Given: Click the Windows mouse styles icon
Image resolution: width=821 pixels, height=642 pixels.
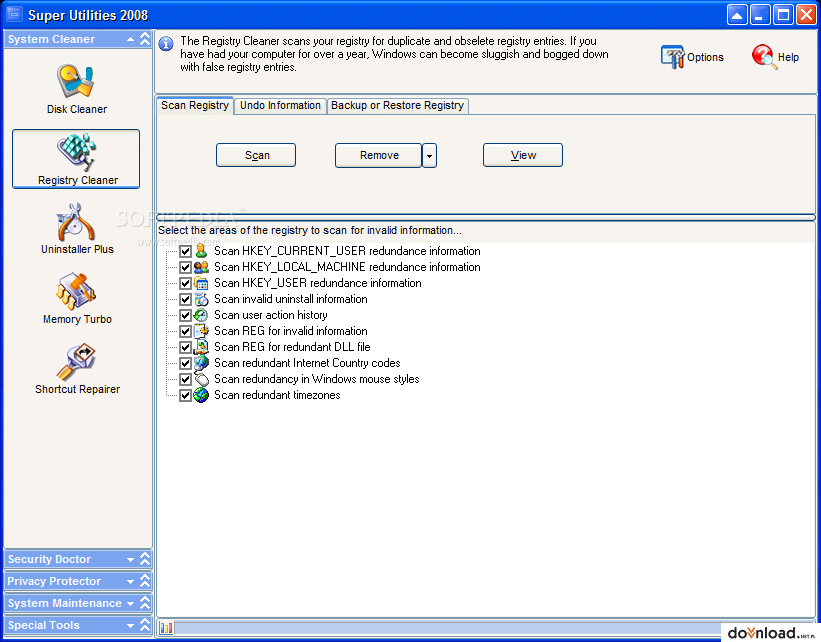Looking at the screenshot, I should point(201,379).
